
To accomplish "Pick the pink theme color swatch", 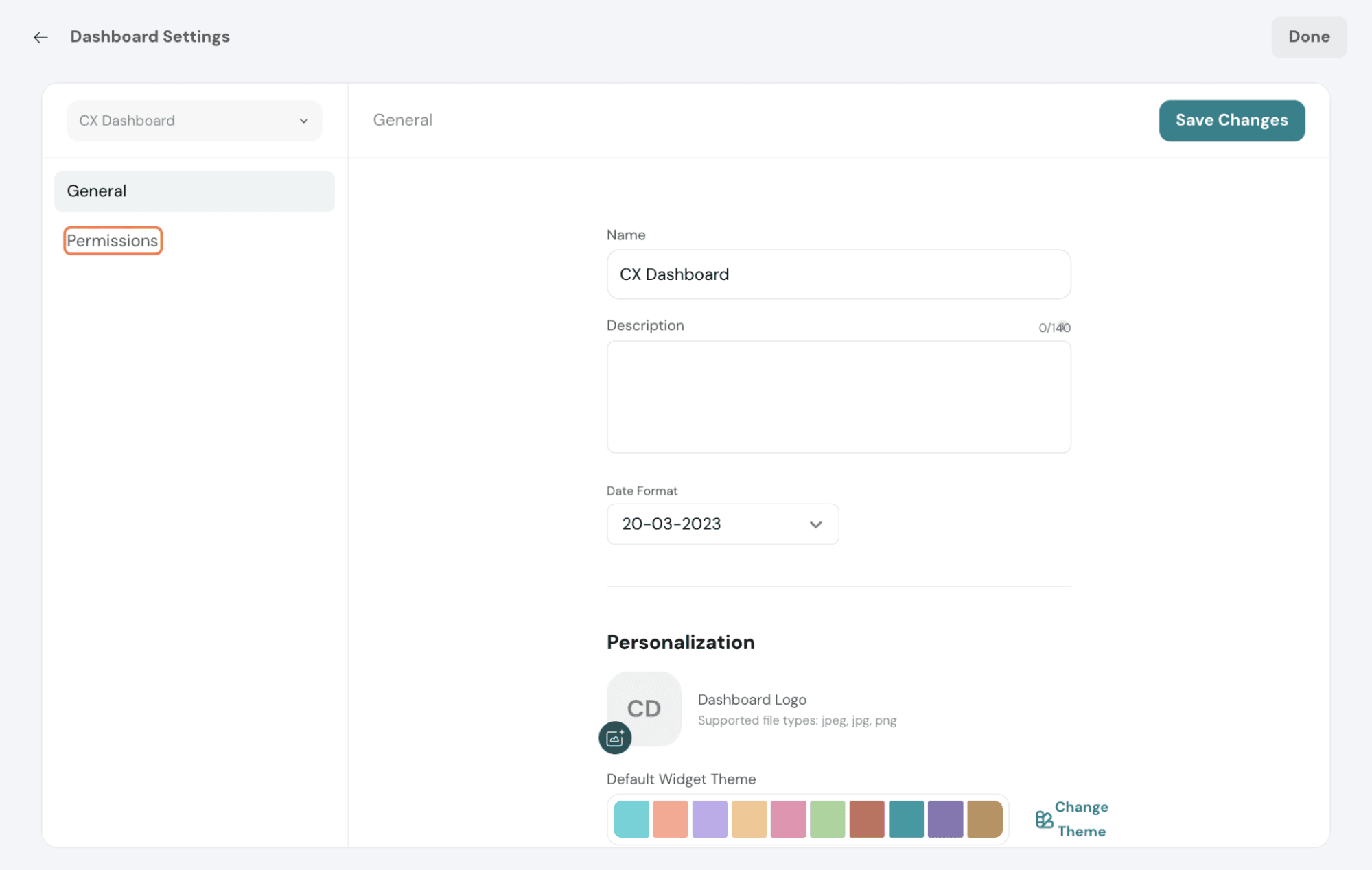I will (x=788, y=819).
